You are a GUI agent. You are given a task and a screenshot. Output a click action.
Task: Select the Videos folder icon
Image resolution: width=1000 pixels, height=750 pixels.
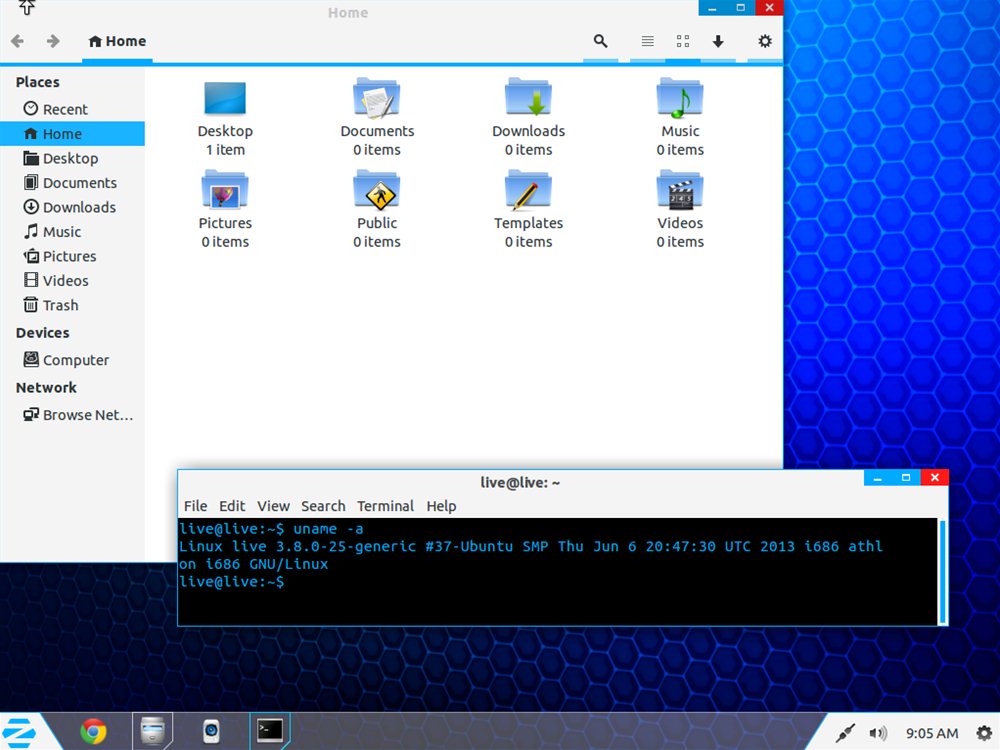coord(680,191)
